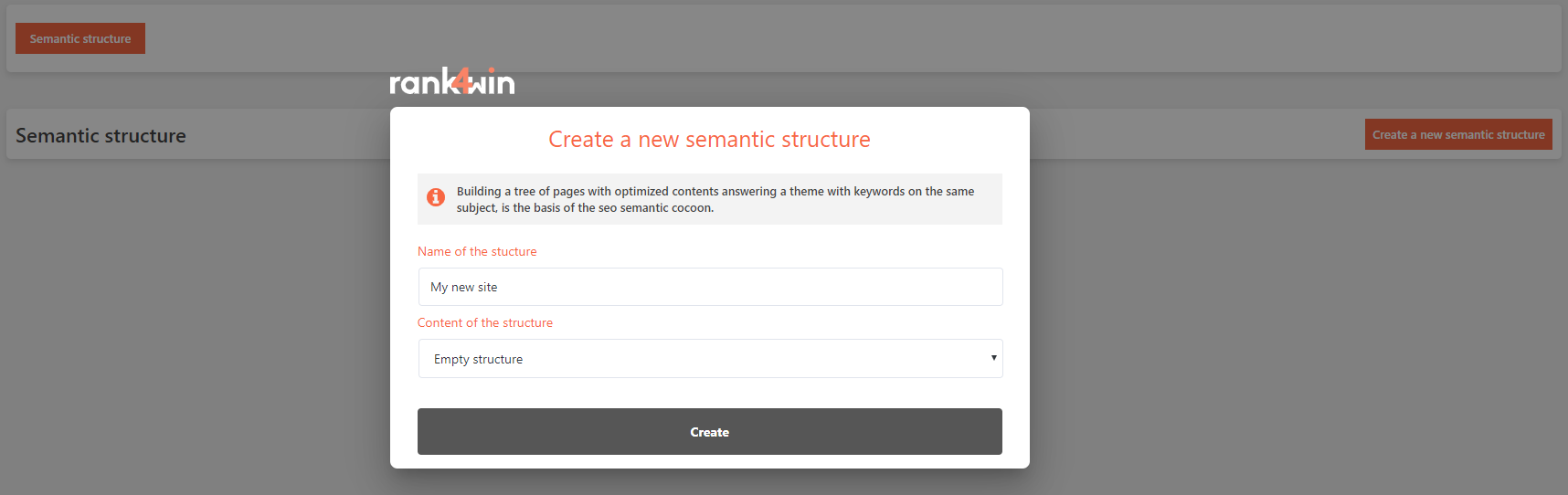Click the white dialog area beneath the Create button
The height and width of the screenshot is (495, 1568).
[709, 461]
